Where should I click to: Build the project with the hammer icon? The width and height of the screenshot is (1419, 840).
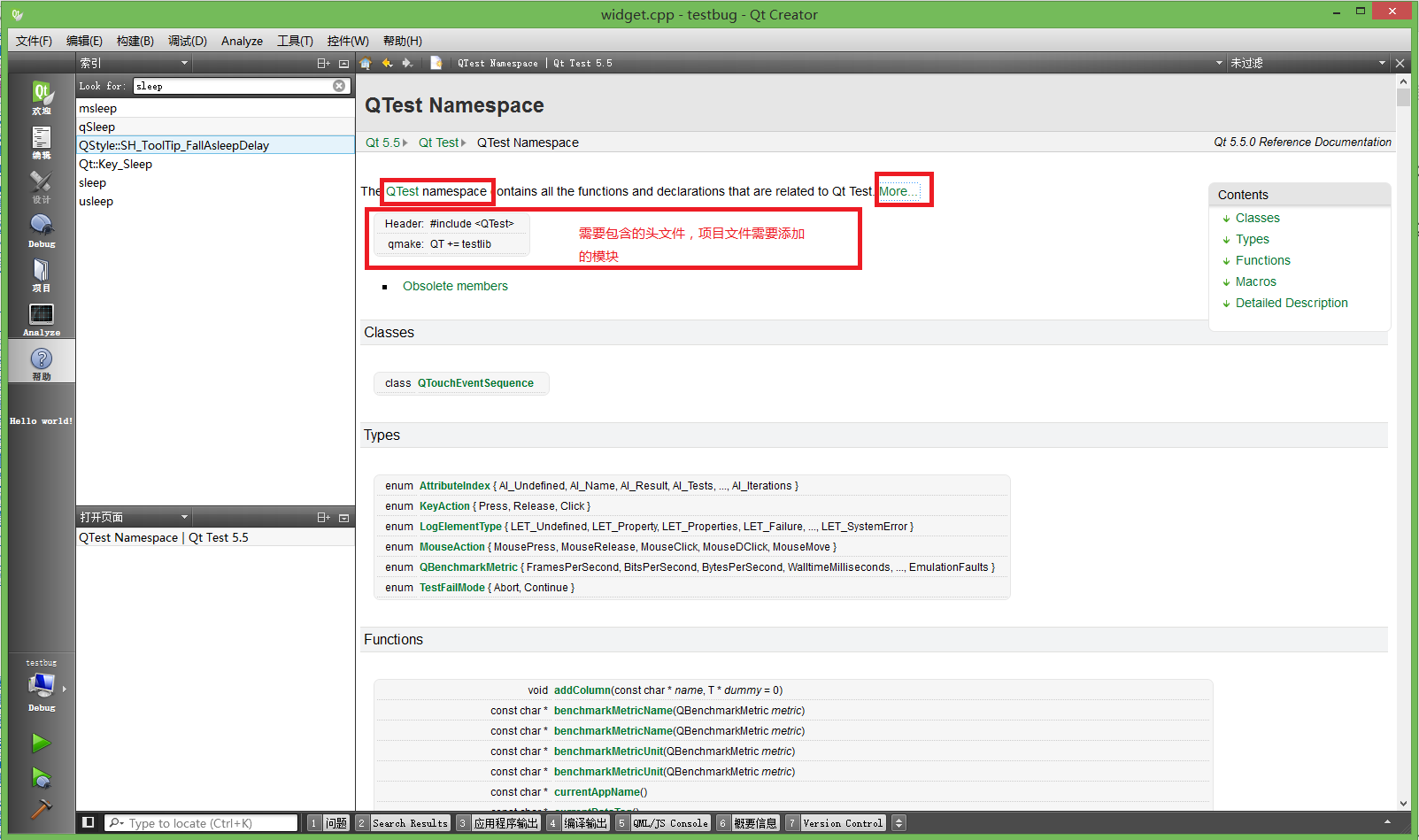[x=42, y=808]
